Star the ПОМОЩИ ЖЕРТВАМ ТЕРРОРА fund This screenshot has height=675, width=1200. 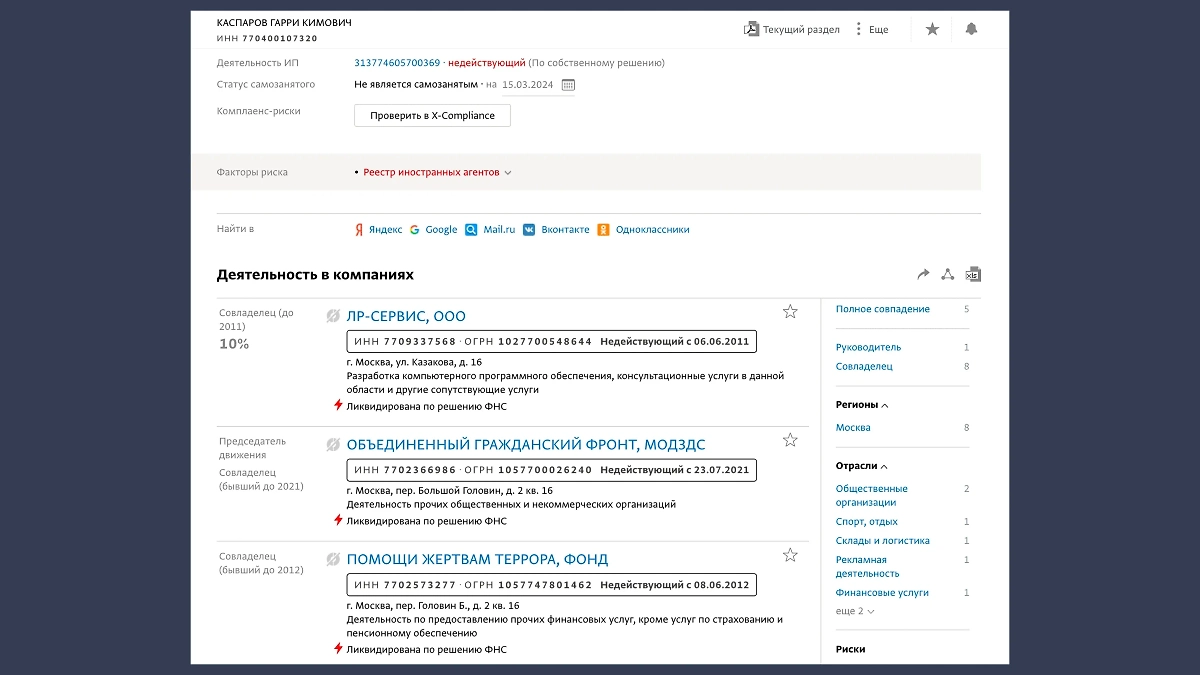790,554
